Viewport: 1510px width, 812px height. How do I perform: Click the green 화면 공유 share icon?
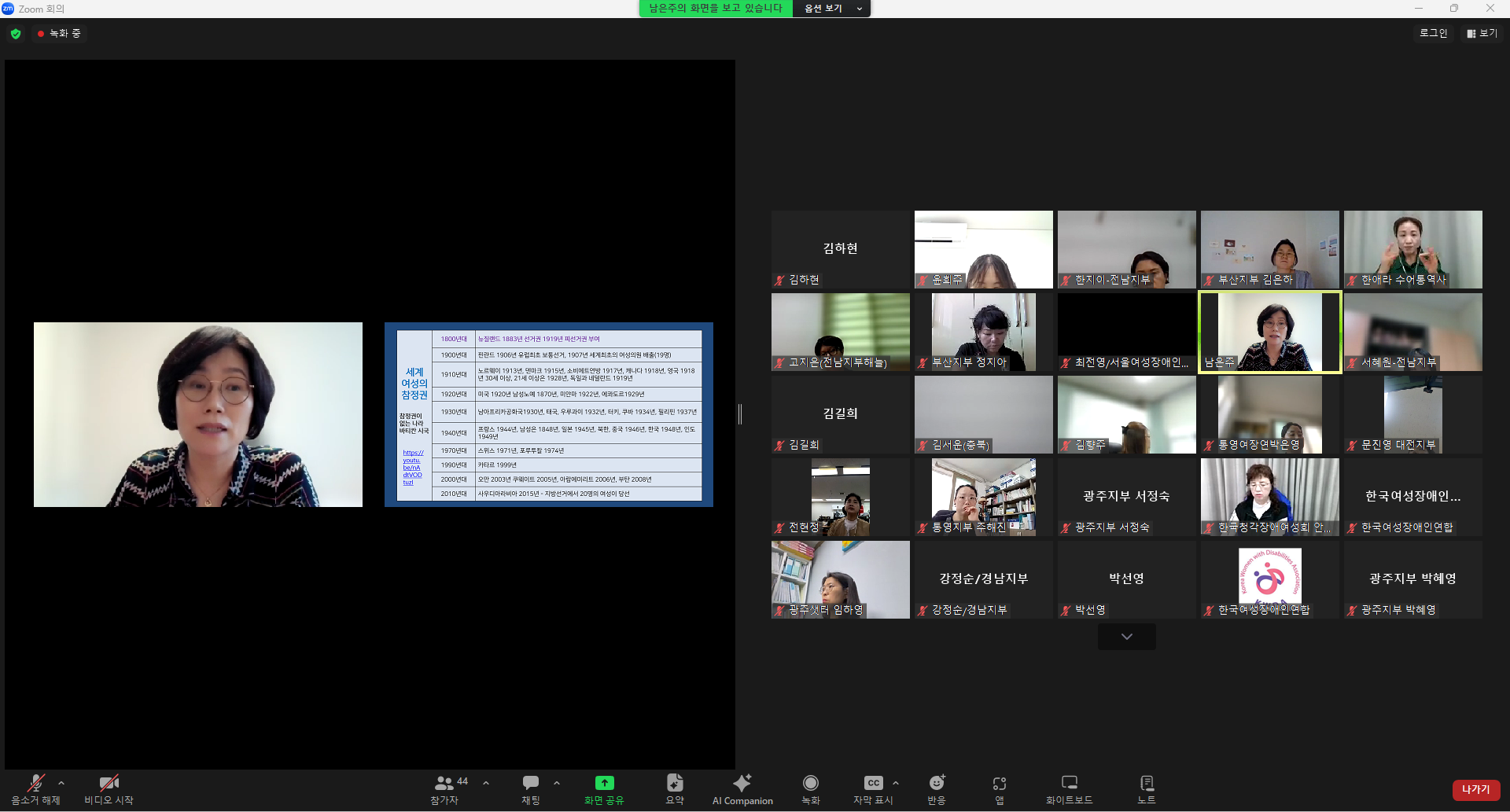tap(604, 783)
